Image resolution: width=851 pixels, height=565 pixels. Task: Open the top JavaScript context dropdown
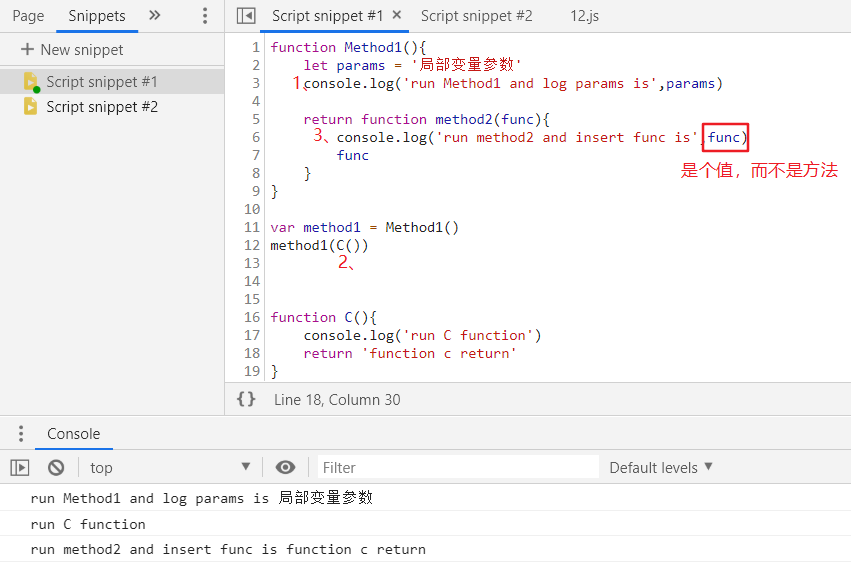click(x=170, y=467)
